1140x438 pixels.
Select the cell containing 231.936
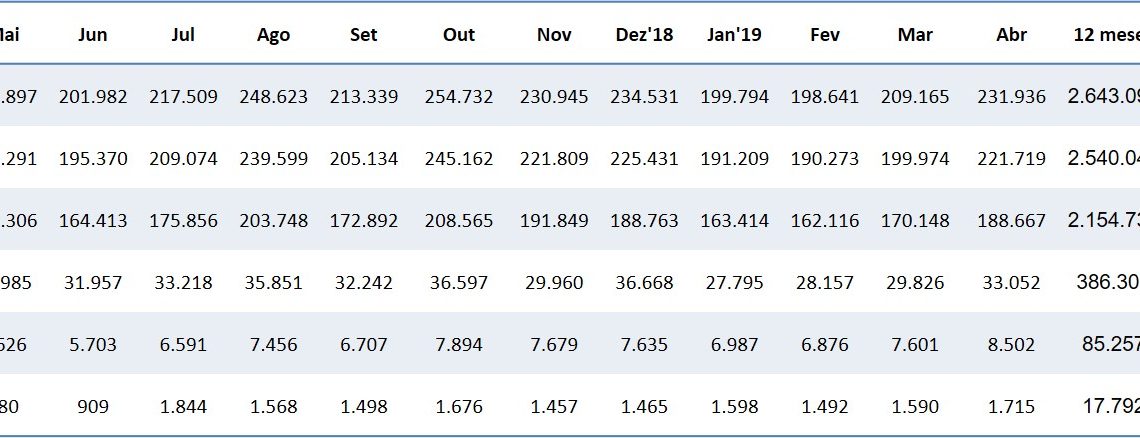(1012, 97)
